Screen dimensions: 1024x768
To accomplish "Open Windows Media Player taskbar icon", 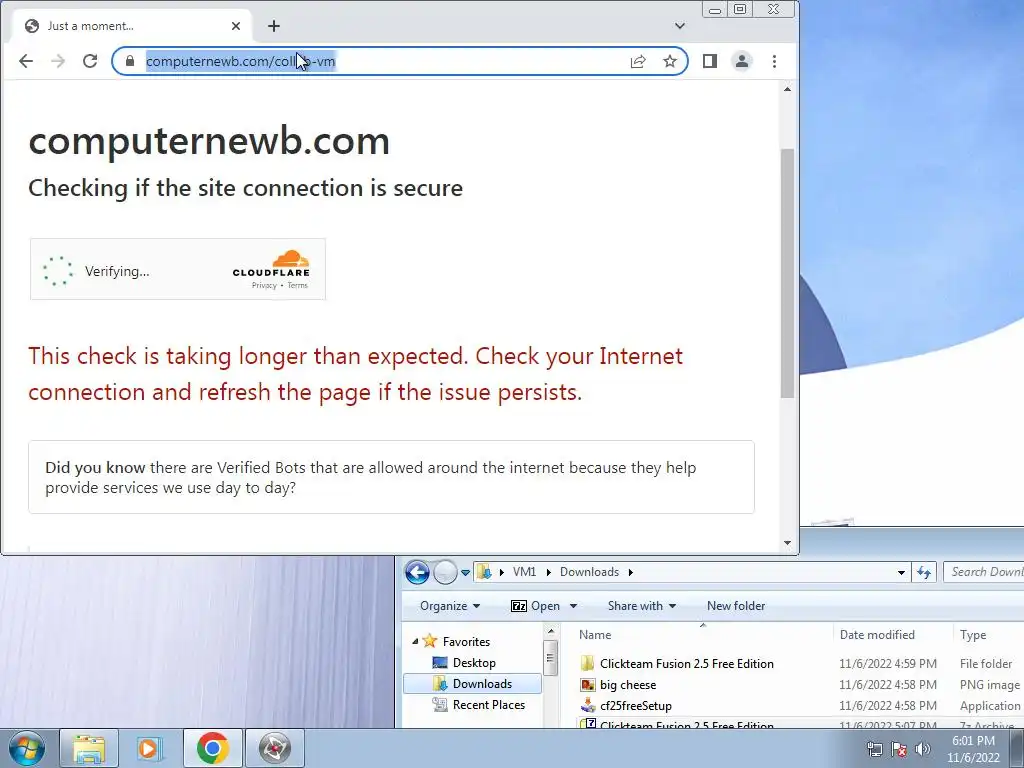I will [x=150, y=748].
